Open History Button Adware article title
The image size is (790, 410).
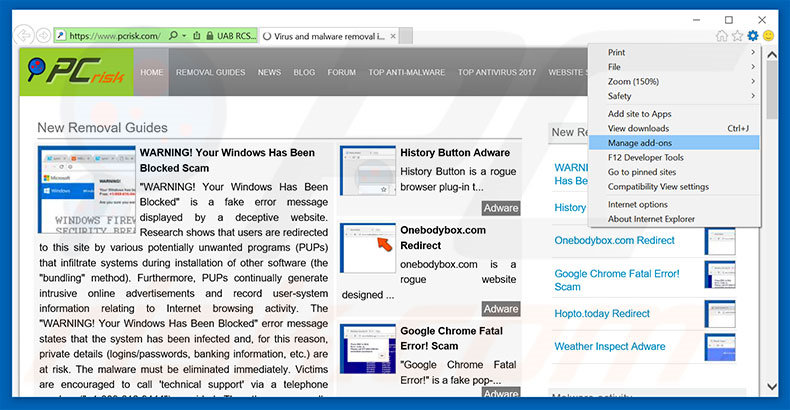[x=455, y=153]
